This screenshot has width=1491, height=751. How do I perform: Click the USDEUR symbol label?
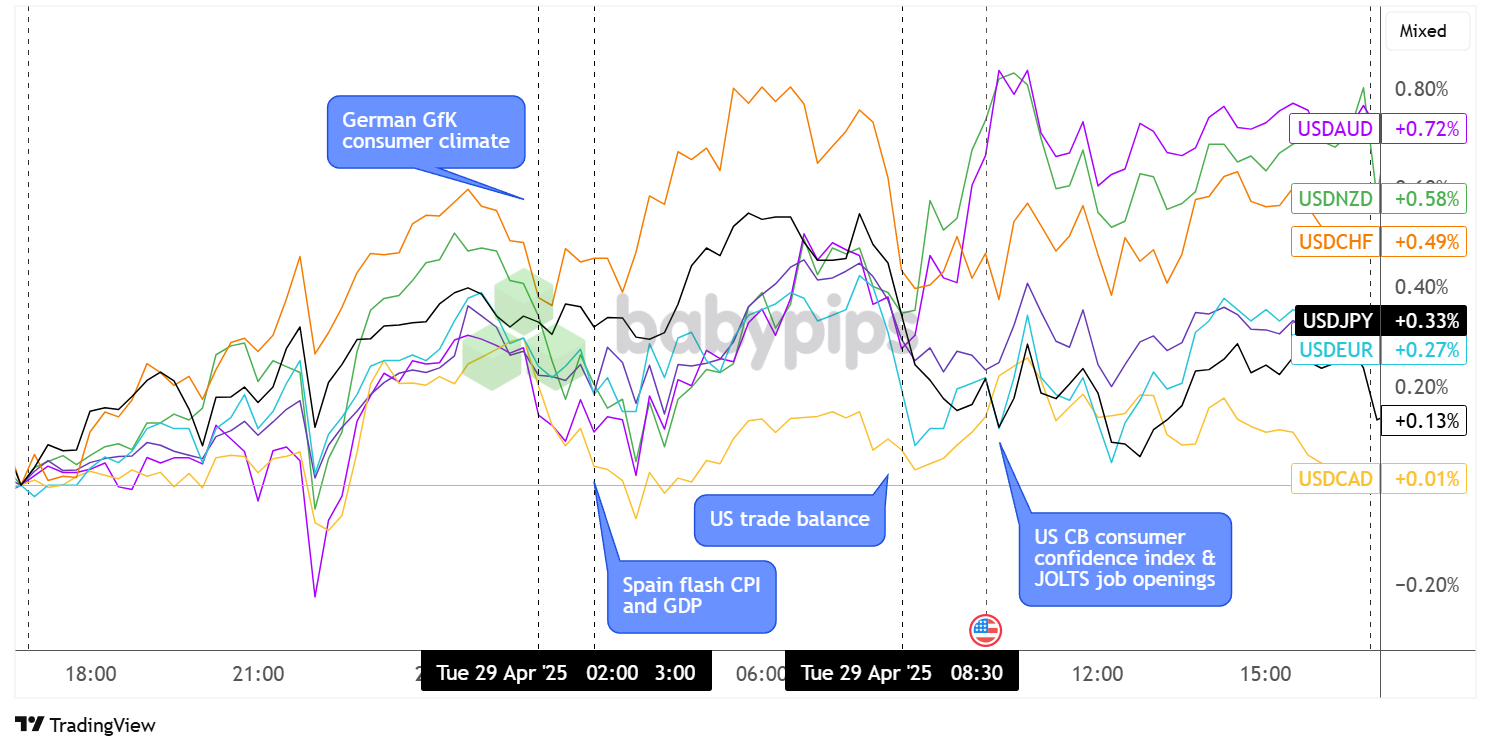click(1334, 350)
